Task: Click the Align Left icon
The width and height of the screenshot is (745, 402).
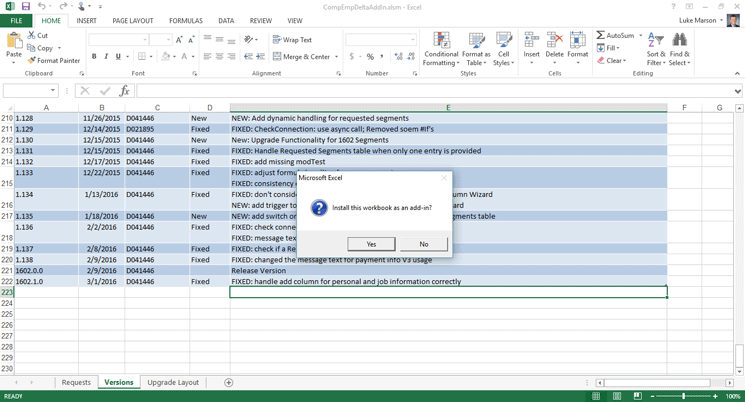Action: tap(207, 56)
